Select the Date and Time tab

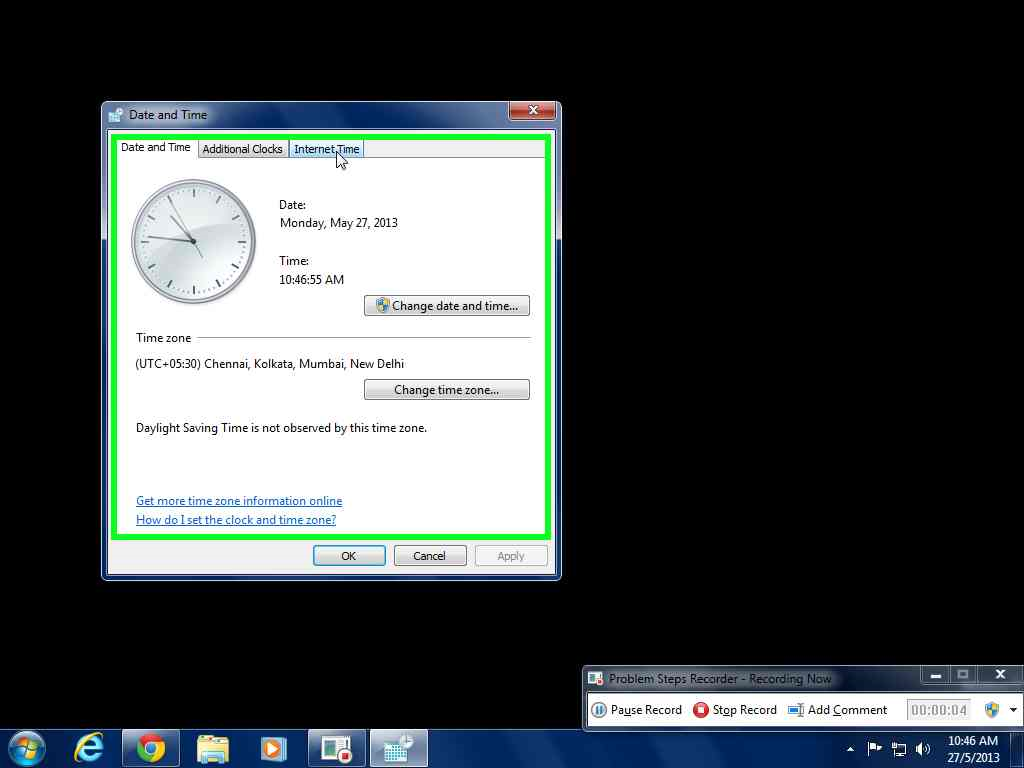click(x=155, y=147)
